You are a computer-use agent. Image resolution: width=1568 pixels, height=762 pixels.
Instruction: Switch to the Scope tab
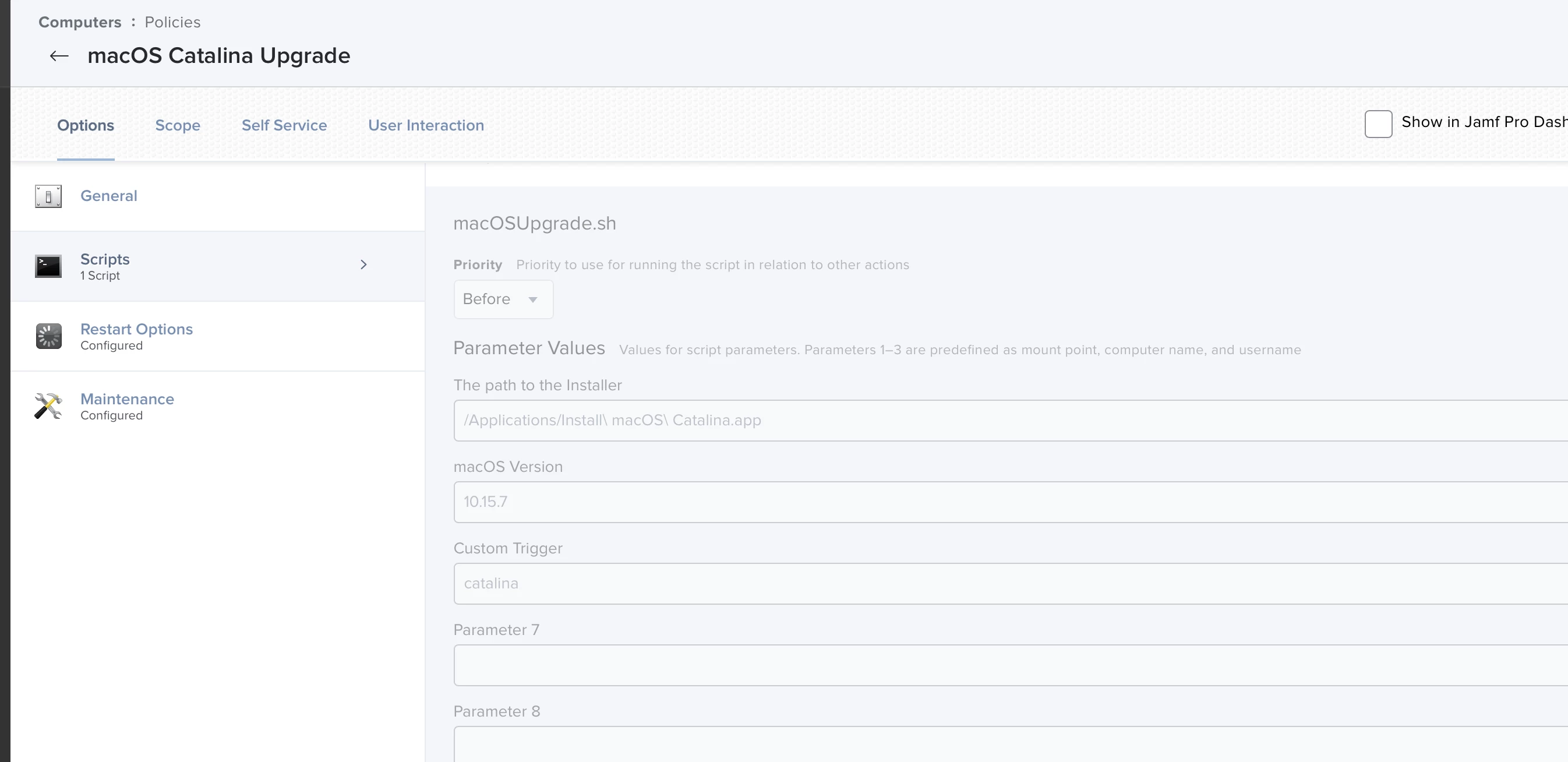pyautogui.click(x=178, y=125)
